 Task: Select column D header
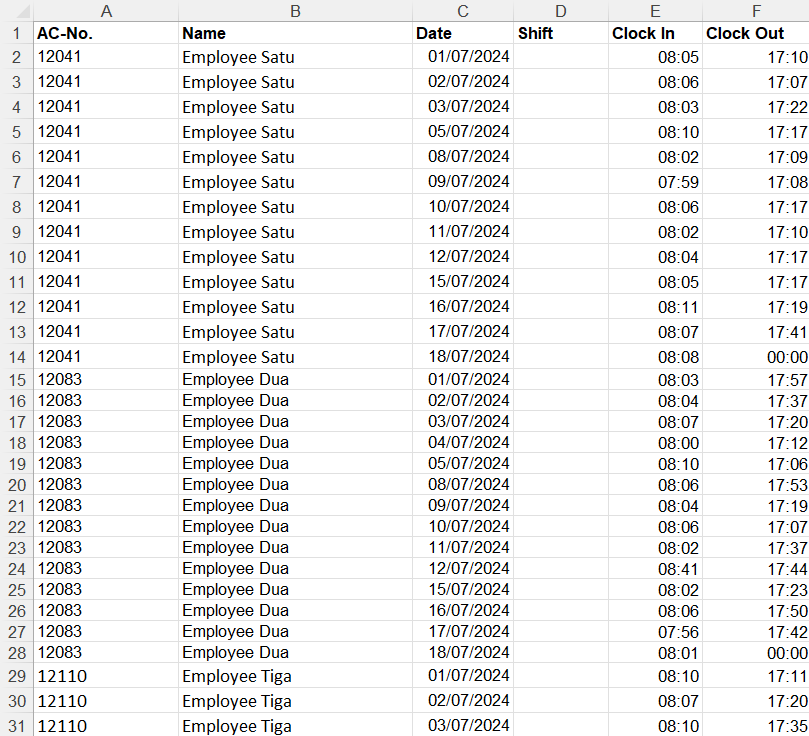click(x=561, y=11)
